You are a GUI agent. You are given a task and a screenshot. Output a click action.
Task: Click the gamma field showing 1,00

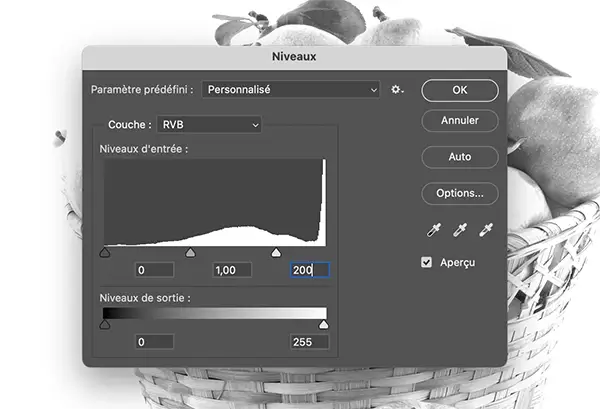pyautogui.click(x=232, y=270)
